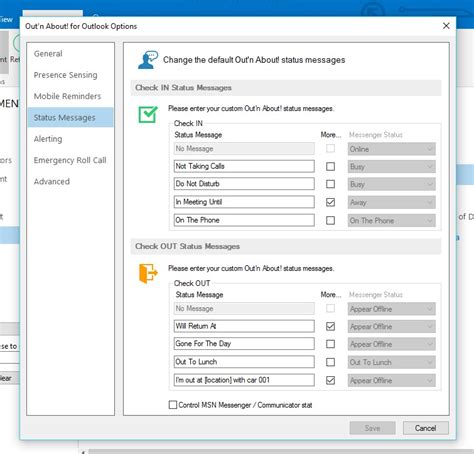Open messenger status dropdown for Gone For The Day
Viewport: 474px width, 454px height.
point(391,344)
